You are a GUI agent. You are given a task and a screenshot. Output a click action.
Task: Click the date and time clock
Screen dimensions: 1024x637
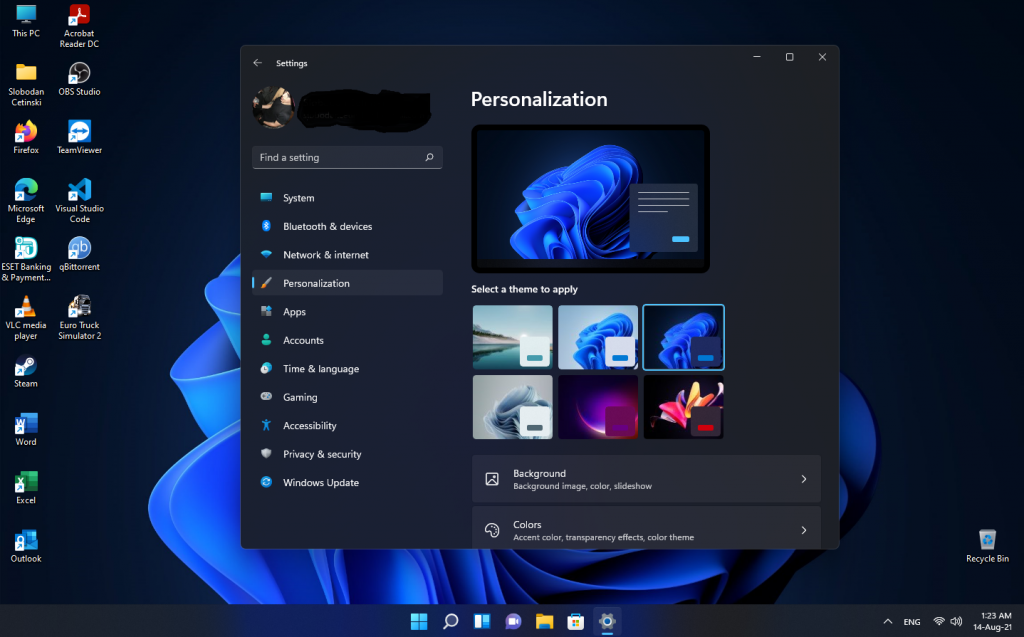click(x=988, y=621)
